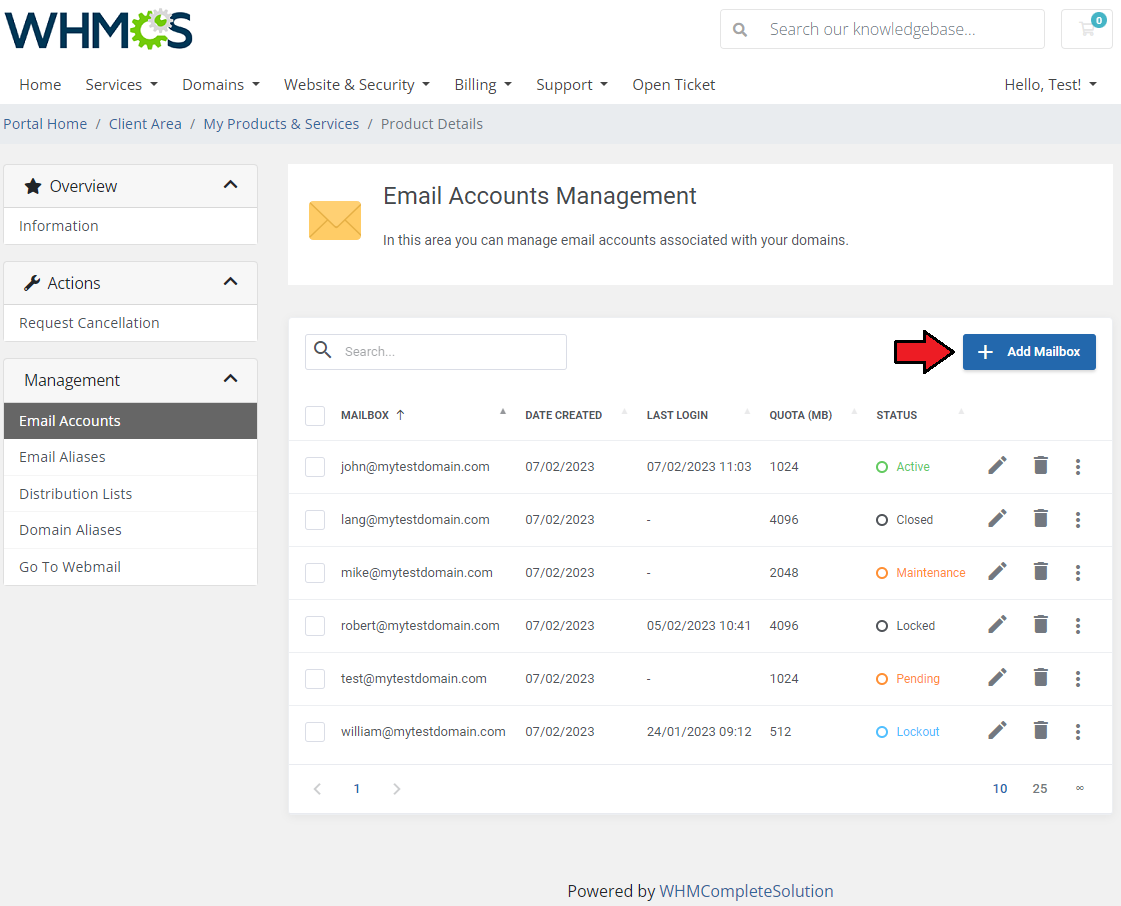Edit william@mytestdomain.com with the pencil icon
The image size is (1121, 906).
[x=997, y=731]
